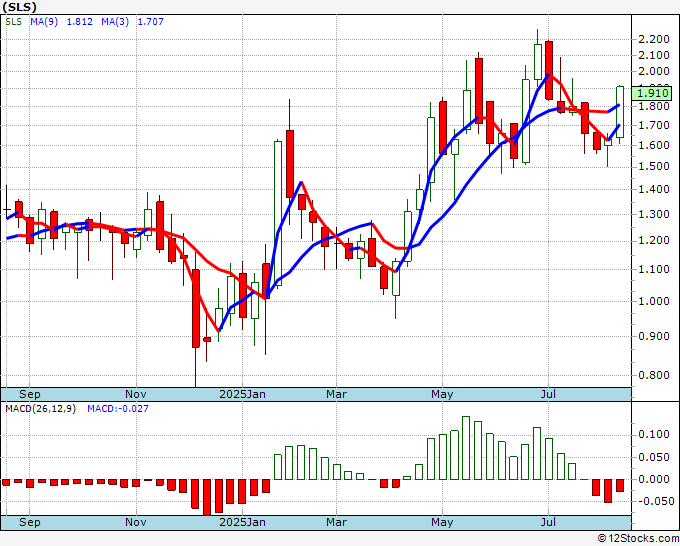Viewport: 680px width, 546px height.
Task: Click the 2.200 price axis label
Action: [x=654, y=39]
